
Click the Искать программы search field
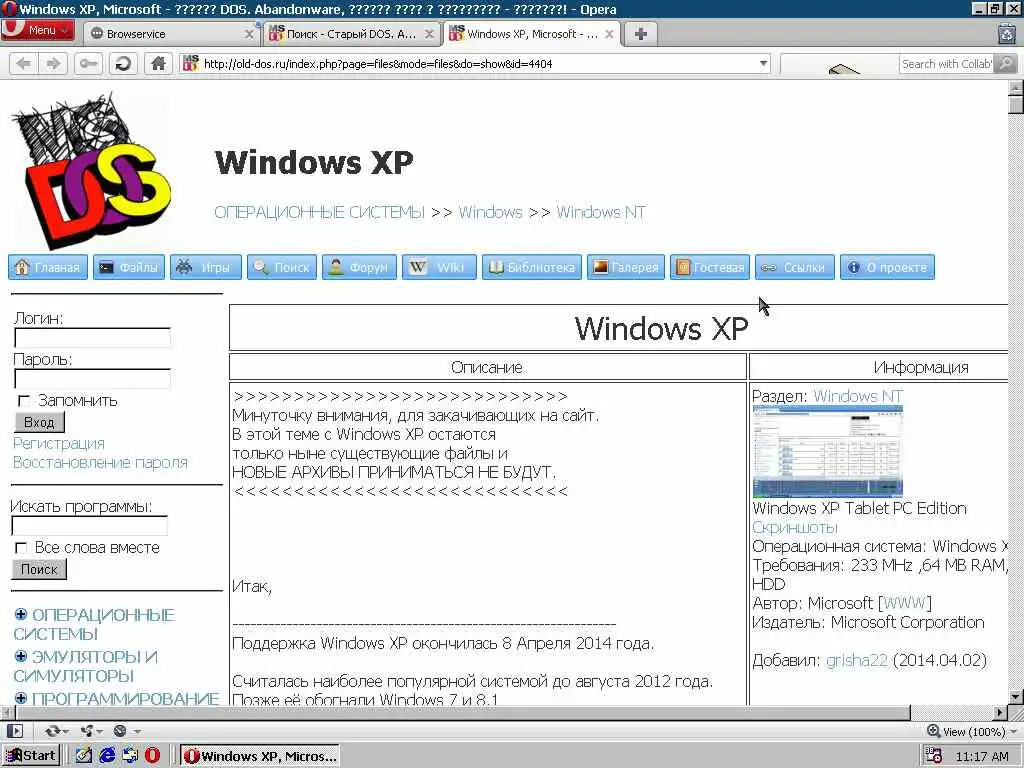point(89,526)
